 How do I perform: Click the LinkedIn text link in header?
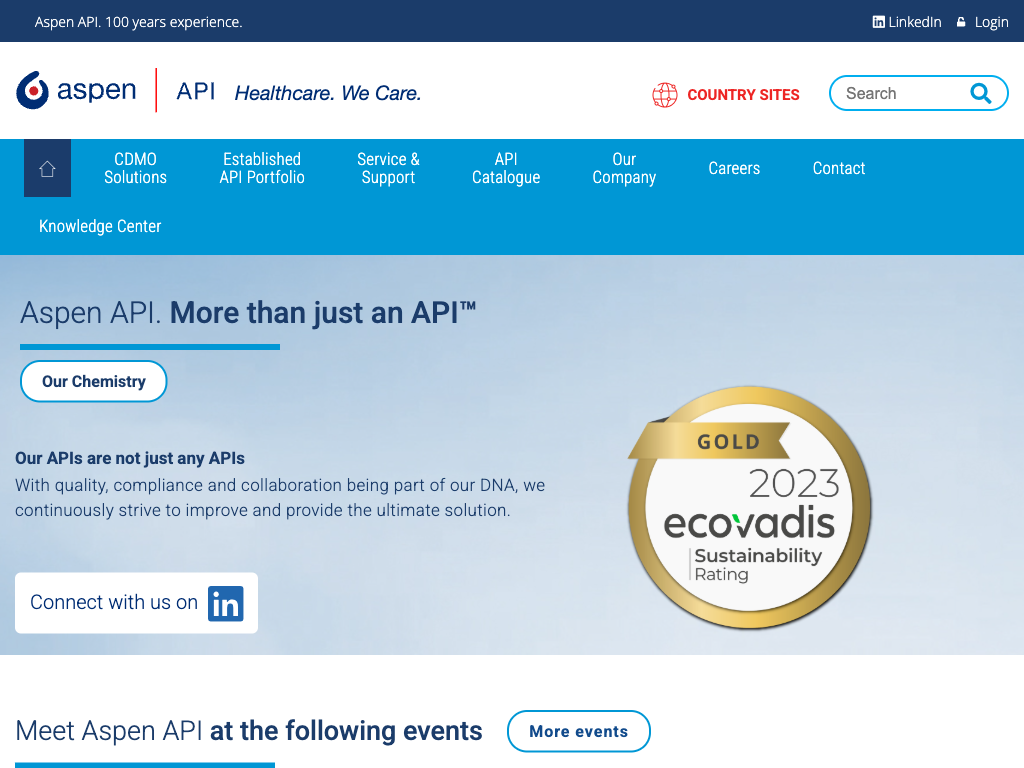915,22
